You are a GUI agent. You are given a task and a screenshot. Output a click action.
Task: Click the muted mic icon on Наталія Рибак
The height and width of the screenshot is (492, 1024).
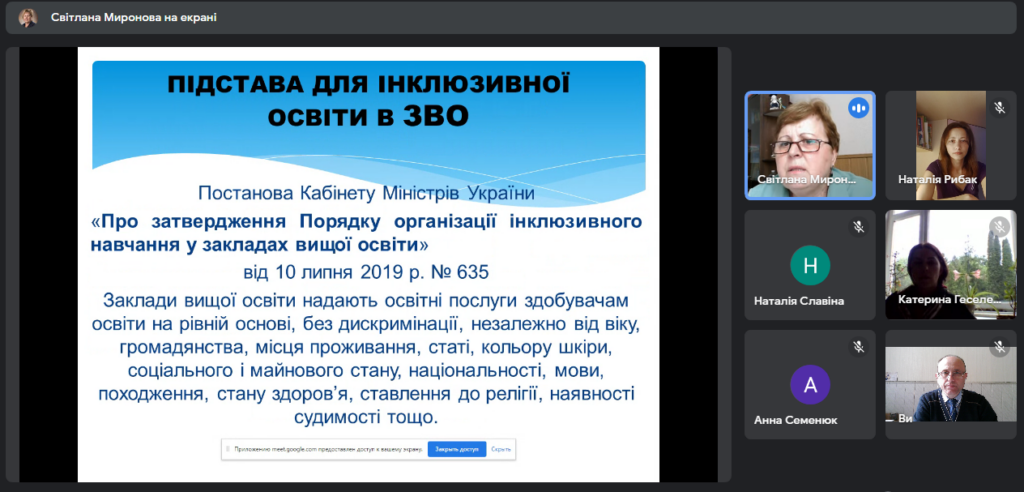tap(998, 107)
